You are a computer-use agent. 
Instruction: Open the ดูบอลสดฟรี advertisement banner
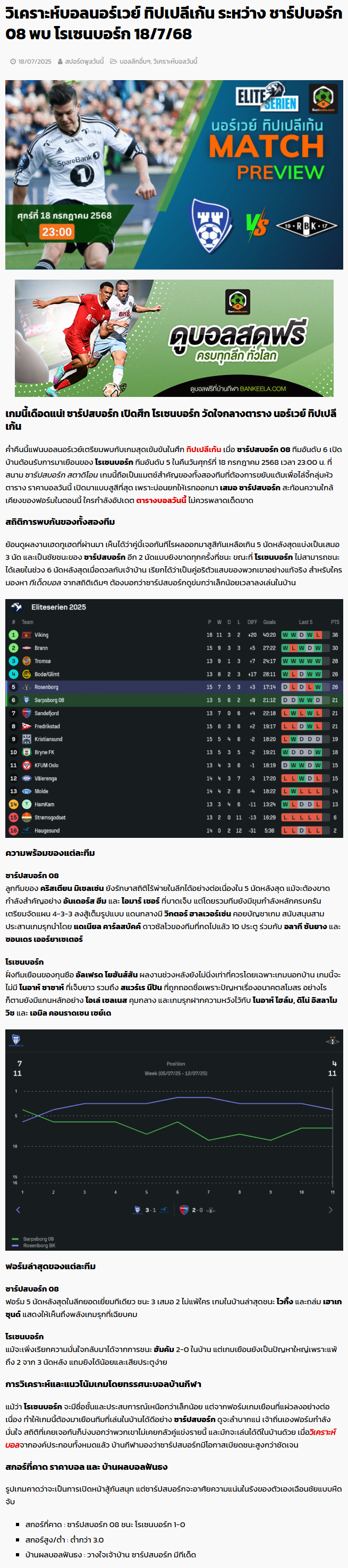[174, 338]
